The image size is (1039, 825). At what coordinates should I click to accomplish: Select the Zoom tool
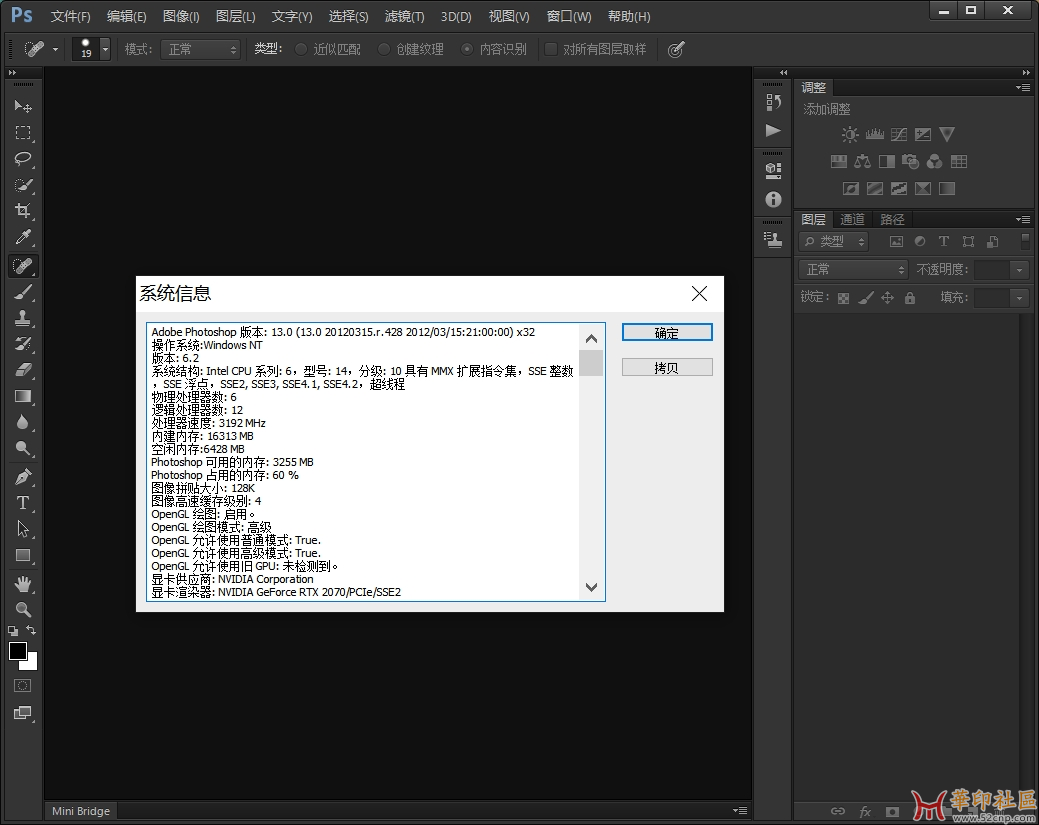pos(23,610)
